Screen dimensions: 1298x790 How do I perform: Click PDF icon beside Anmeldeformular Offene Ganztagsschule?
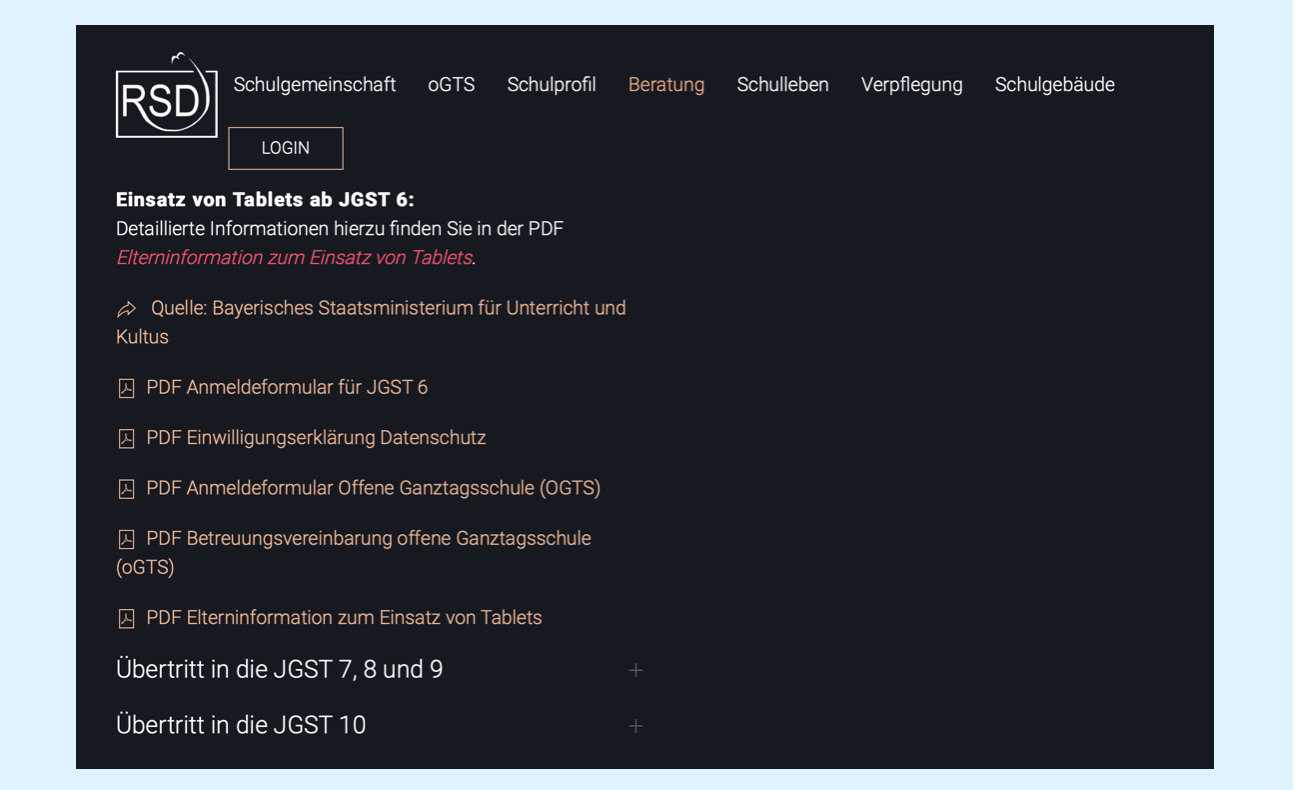point(126,489)
